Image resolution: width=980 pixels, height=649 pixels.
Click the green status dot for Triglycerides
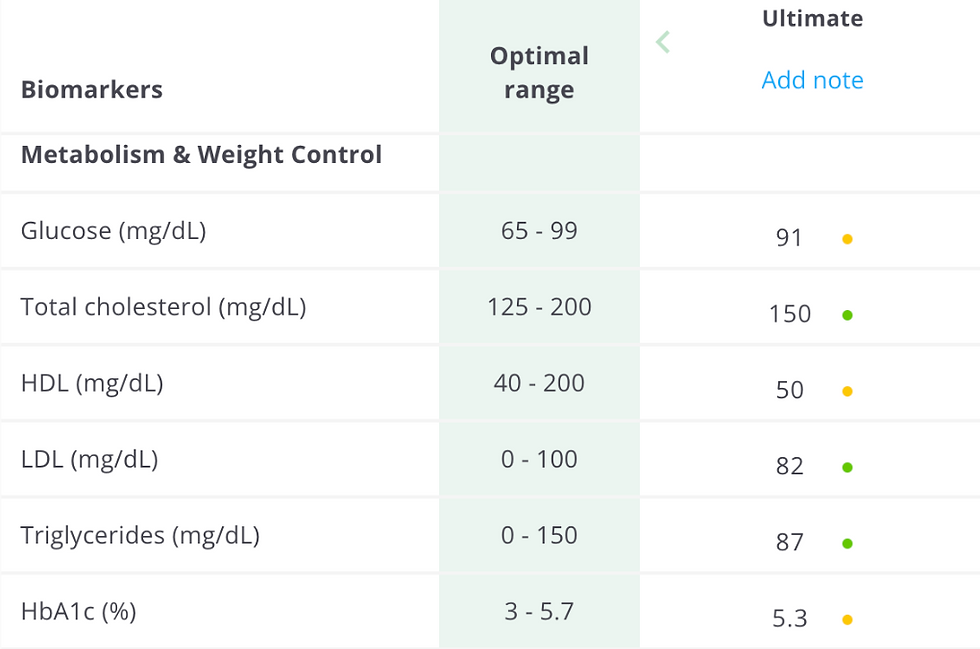click(x=848, y=543)
